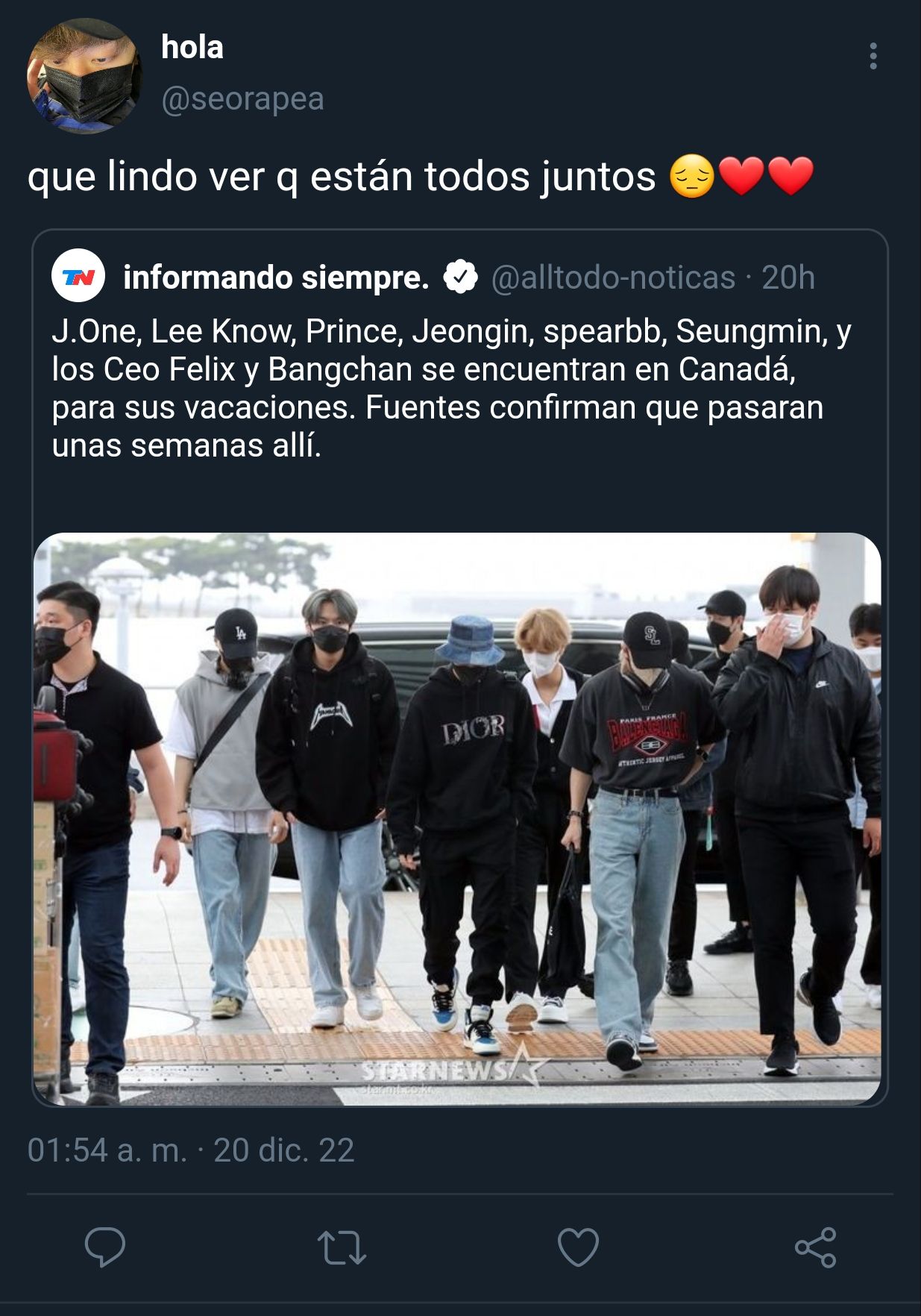Image resolution: width=921 pixels, height=1316 pixels.
Task: Click the 20h timestamp on quoted tweet
Action: point(788,278)
